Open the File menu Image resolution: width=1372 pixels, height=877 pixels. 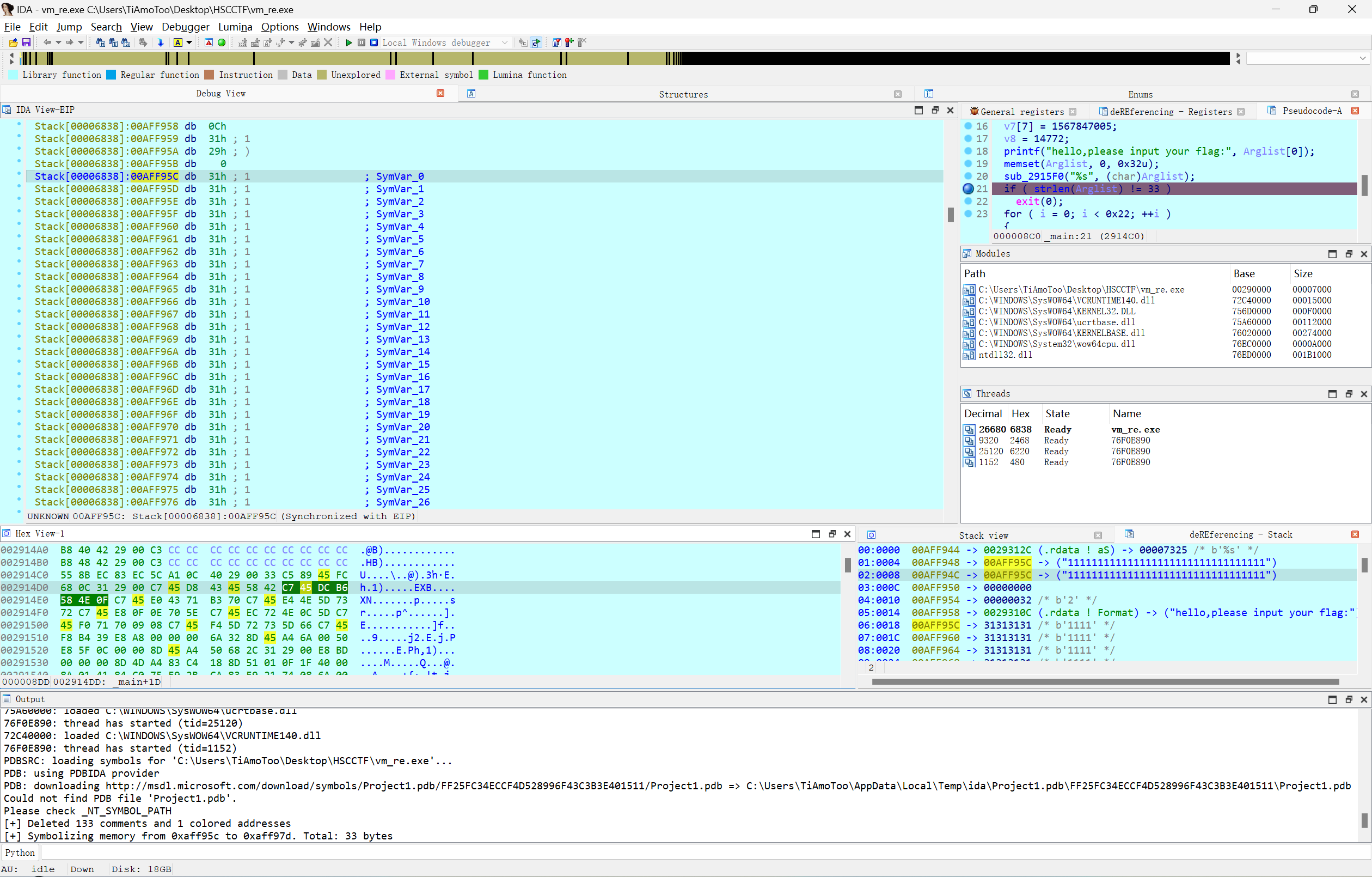12,27
